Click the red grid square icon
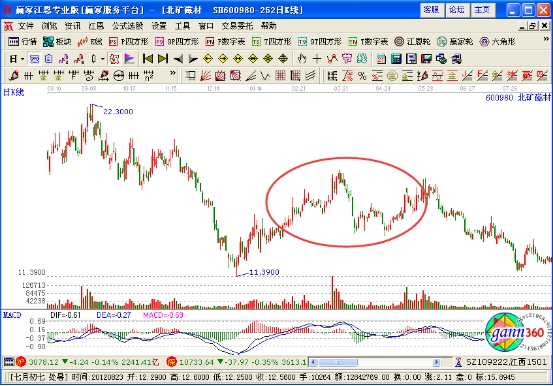 tap(280, 76)
